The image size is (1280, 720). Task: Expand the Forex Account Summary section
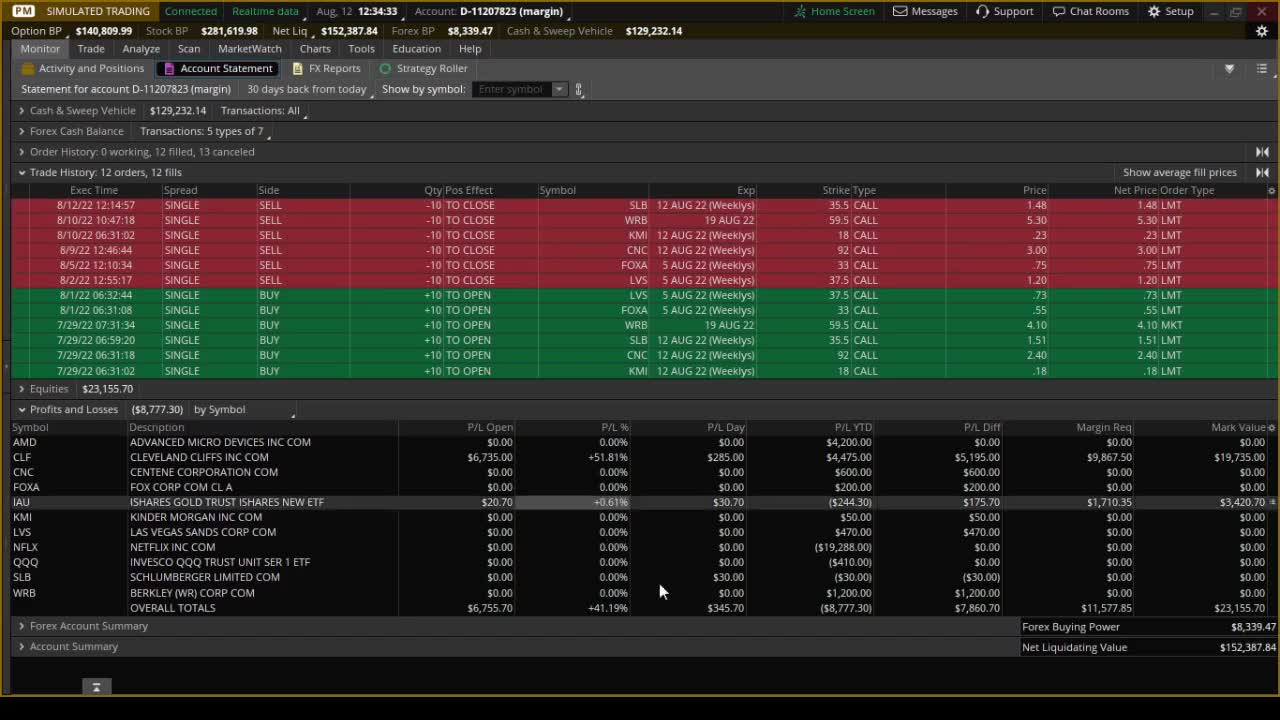coord(21,626)
